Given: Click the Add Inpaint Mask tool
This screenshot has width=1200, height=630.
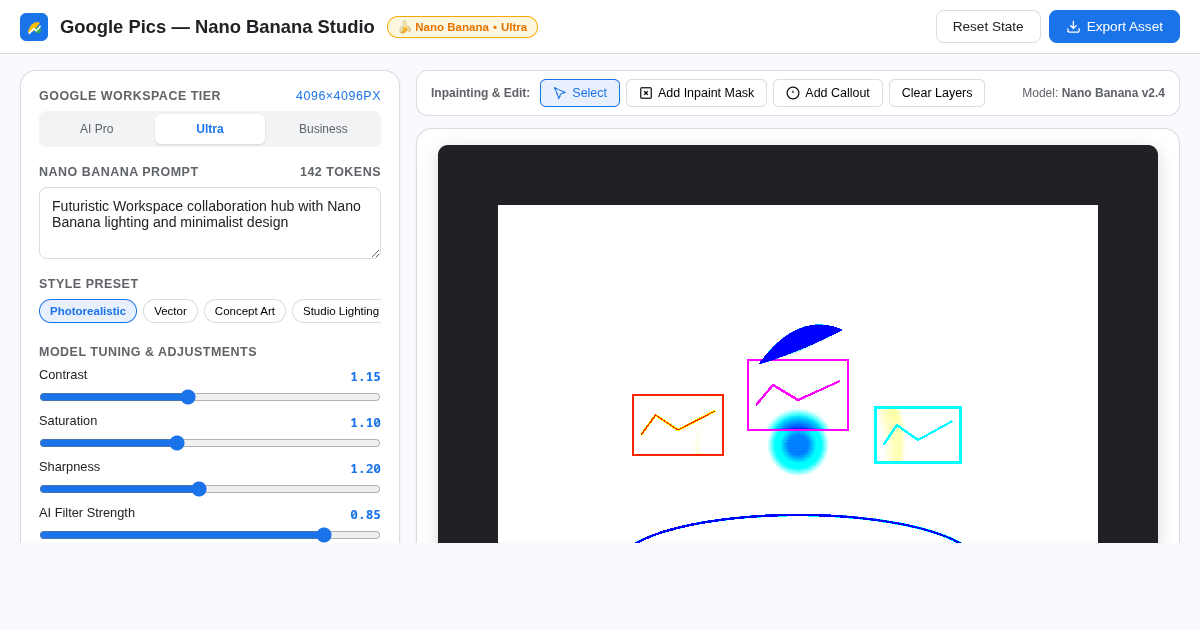Looking at the screenshot, I should coord(696,93).
